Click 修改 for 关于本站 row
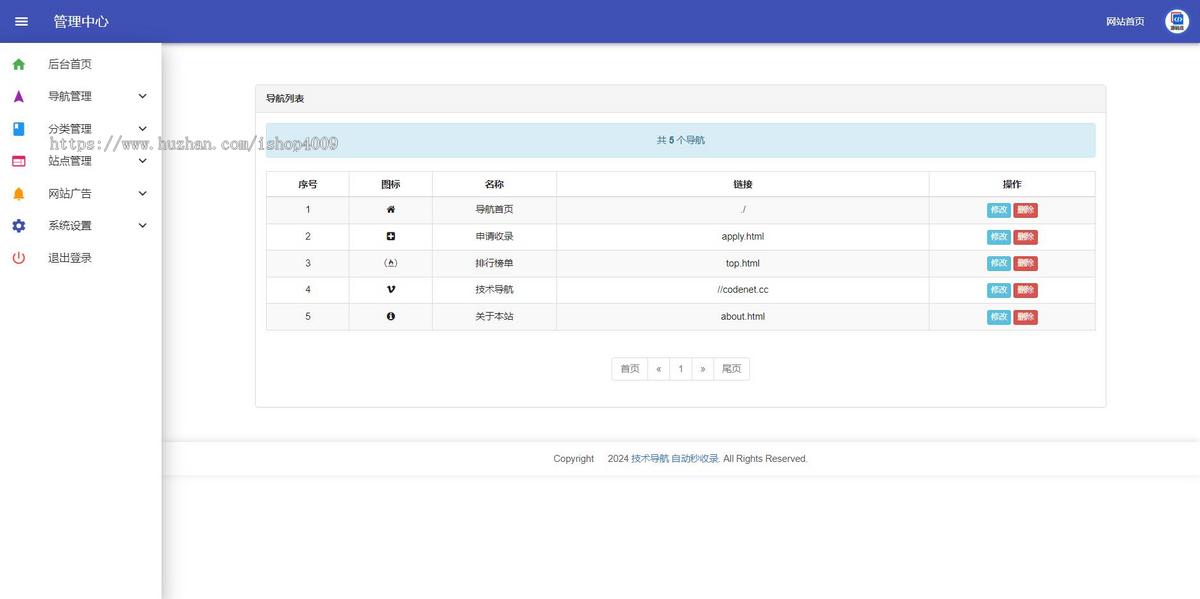This screenshot has height=599, width=1200. pyautogui.click(x=999, y=317)
